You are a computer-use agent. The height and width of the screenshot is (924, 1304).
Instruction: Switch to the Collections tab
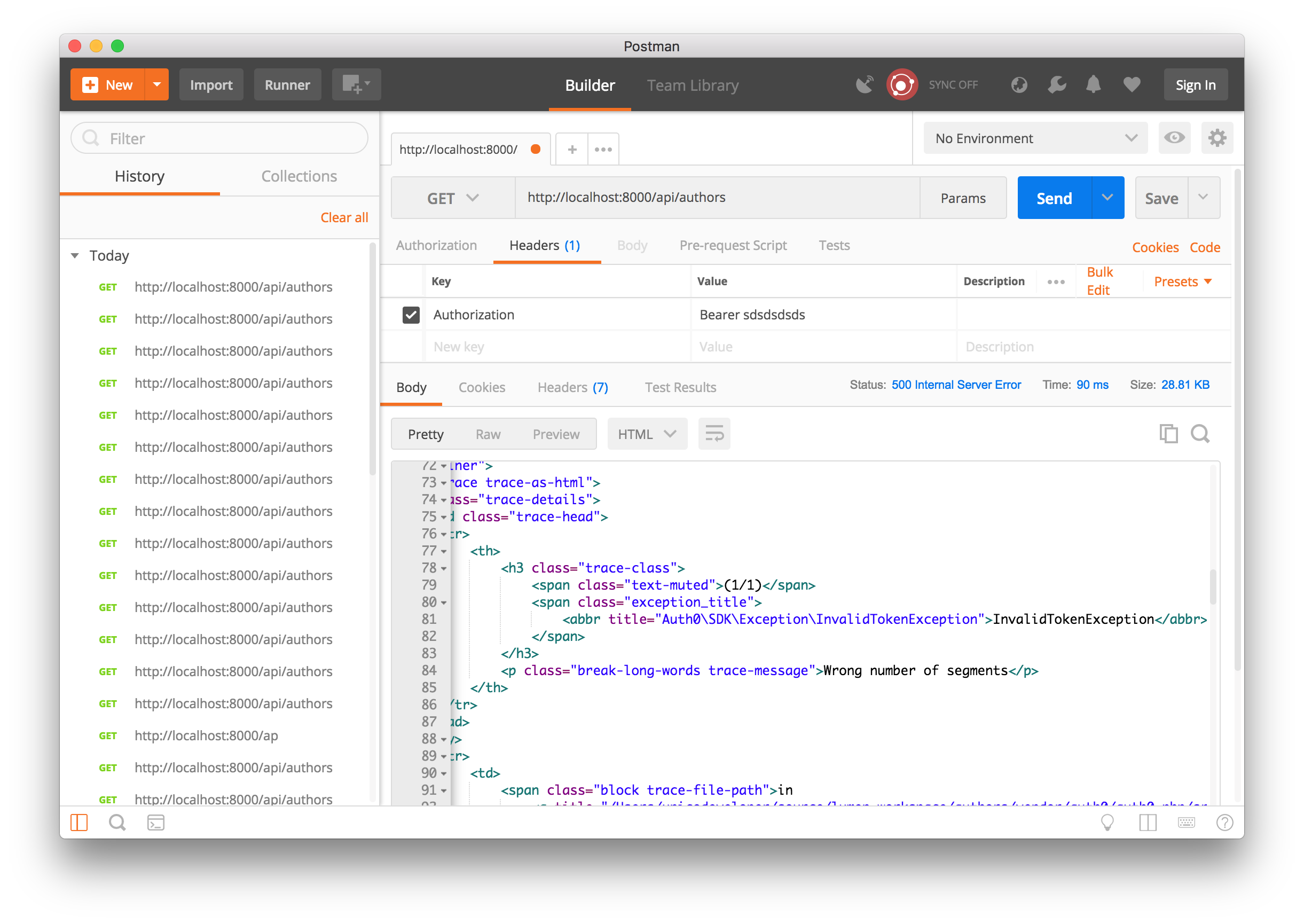pyautogui.click(x=298, y=176)
